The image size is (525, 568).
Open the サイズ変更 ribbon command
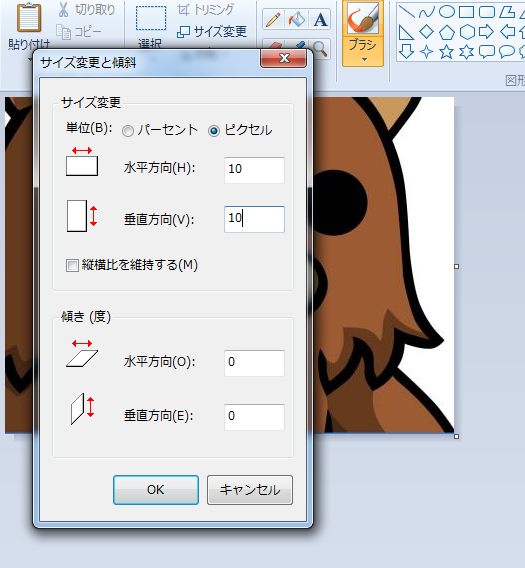212,32
